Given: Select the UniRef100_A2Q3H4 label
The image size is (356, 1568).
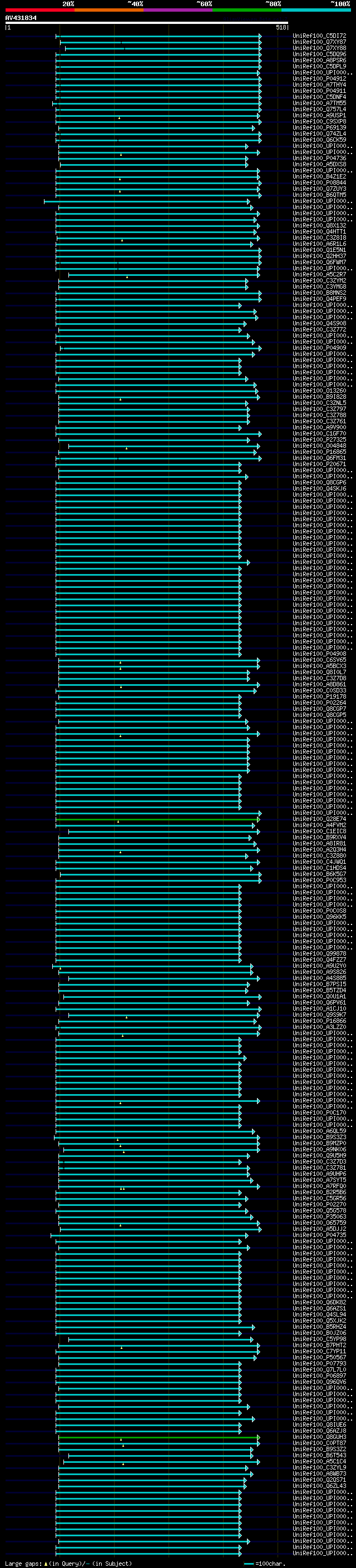Looking at the screenshot, I should [x=319, y=850].
